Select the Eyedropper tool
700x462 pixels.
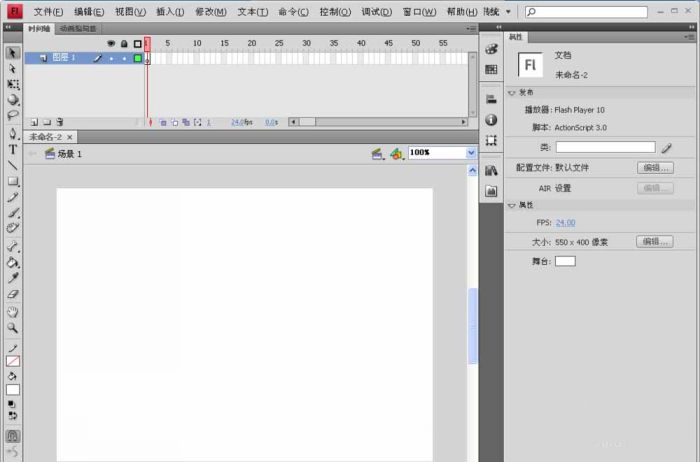(13, 278)
